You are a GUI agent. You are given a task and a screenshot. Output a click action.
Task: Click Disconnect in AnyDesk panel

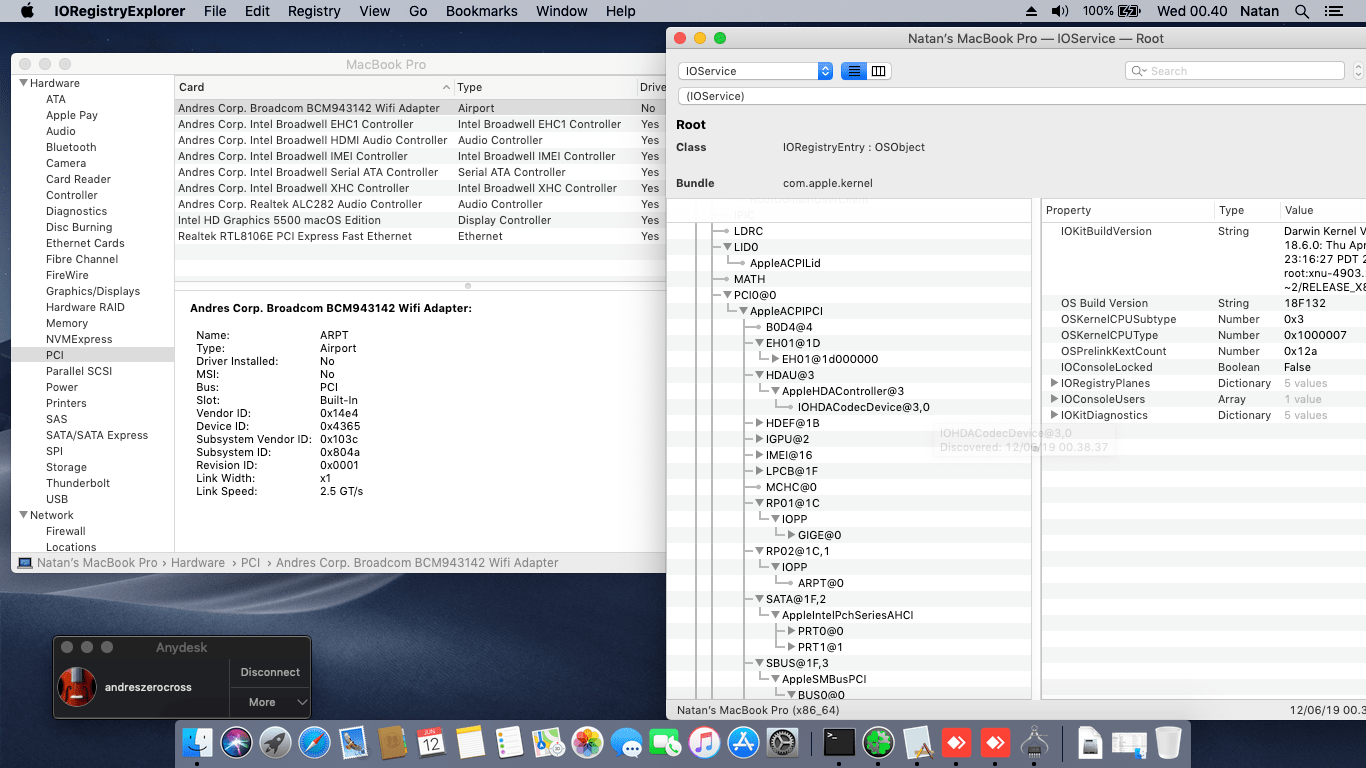tap(270, 672)
